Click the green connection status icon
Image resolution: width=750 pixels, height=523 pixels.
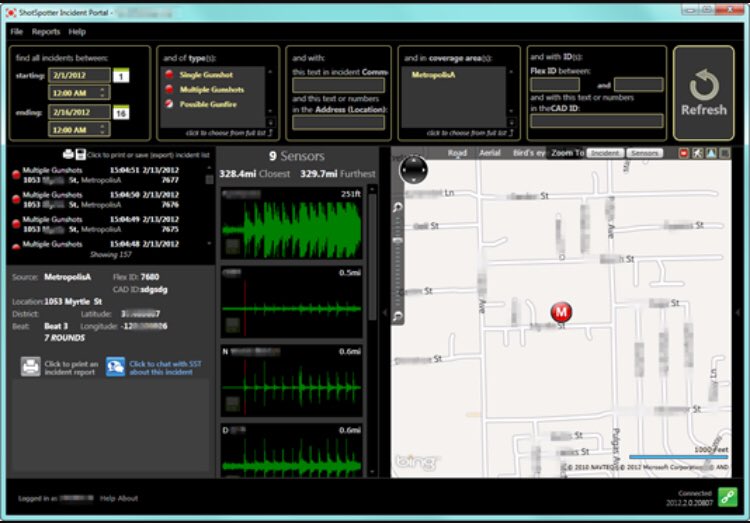tap(728, 497)
